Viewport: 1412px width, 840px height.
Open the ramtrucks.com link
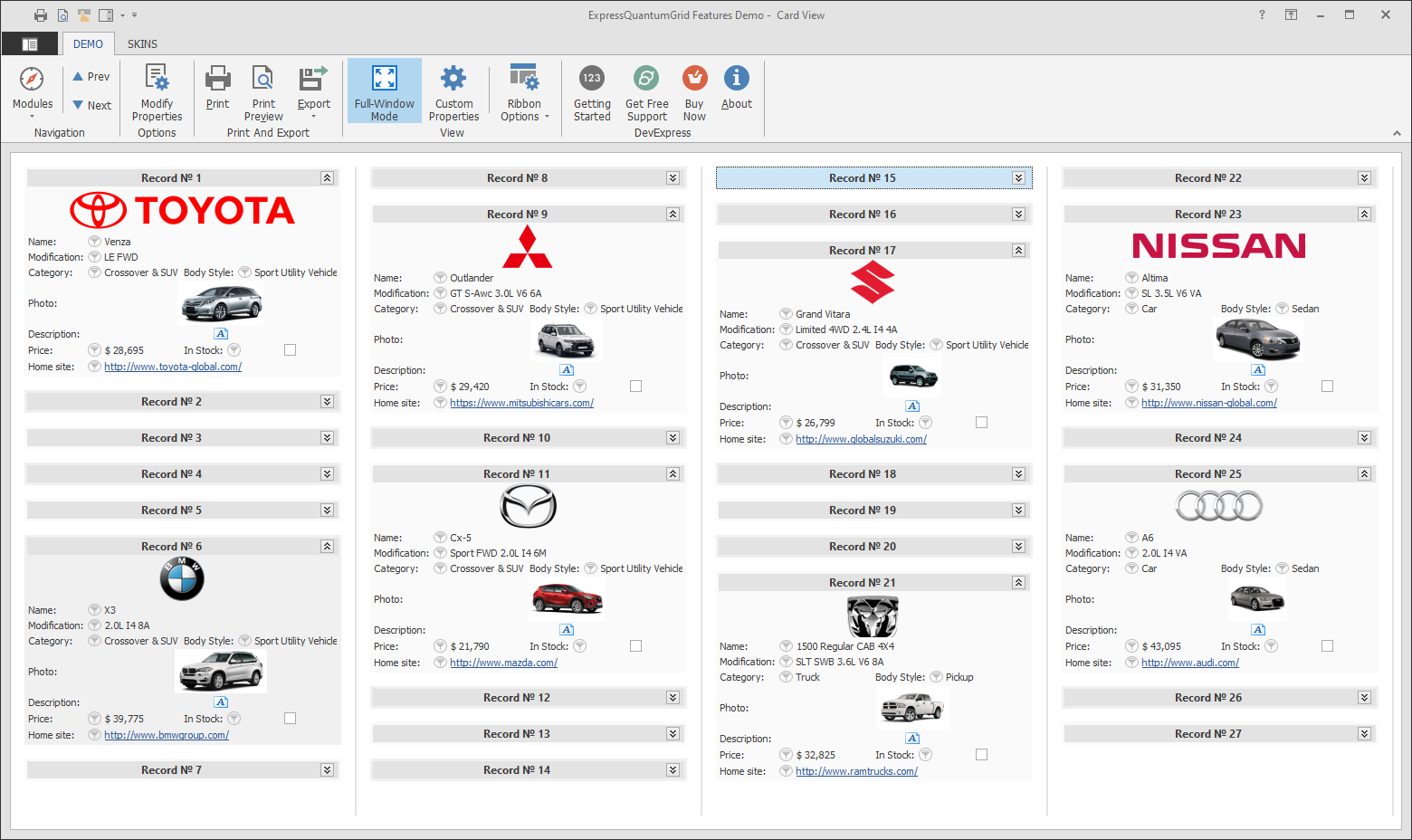click(856, 771)
